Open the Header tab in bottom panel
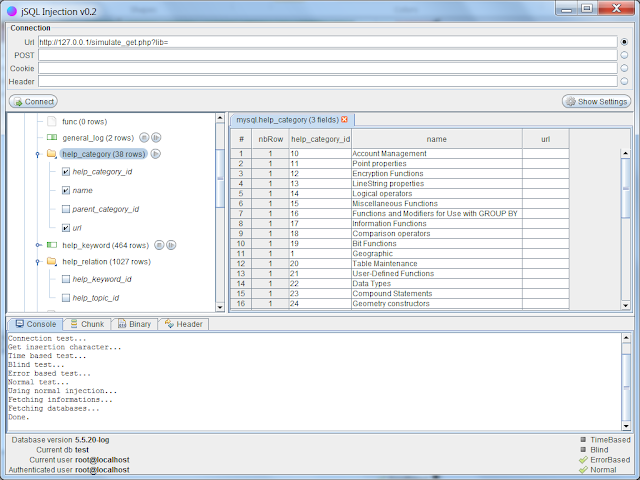 (x=183, y=324)
